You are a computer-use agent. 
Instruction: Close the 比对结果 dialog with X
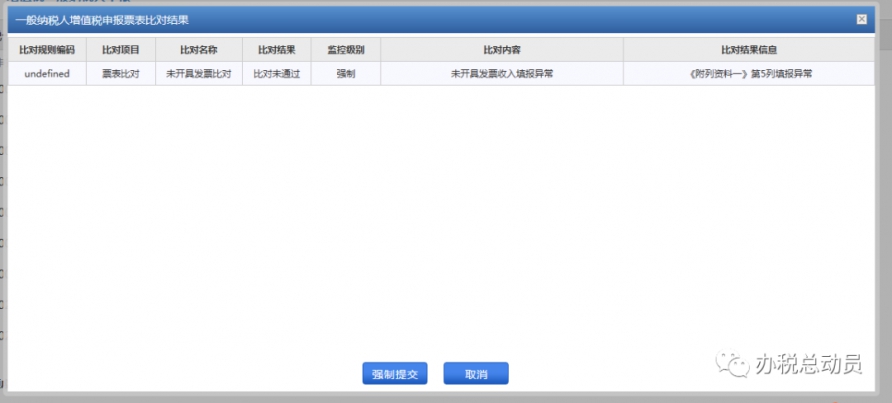[862, 19]
